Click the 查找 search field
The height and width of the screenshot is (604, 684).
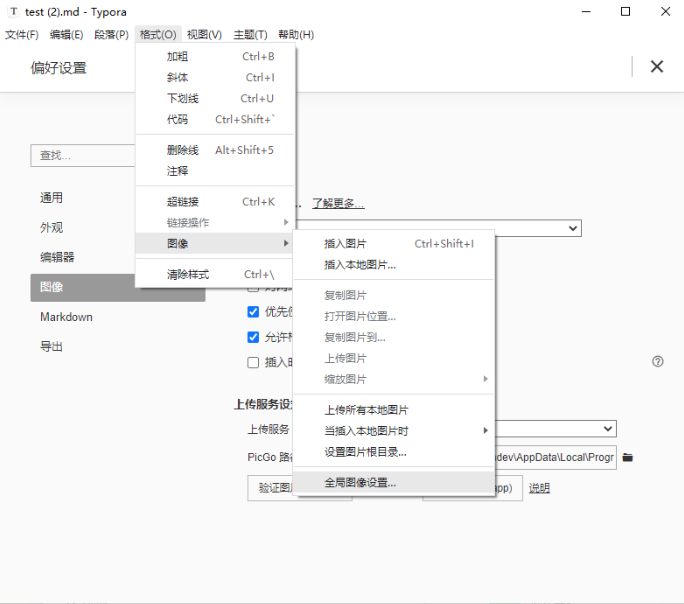tap(83, 155)
